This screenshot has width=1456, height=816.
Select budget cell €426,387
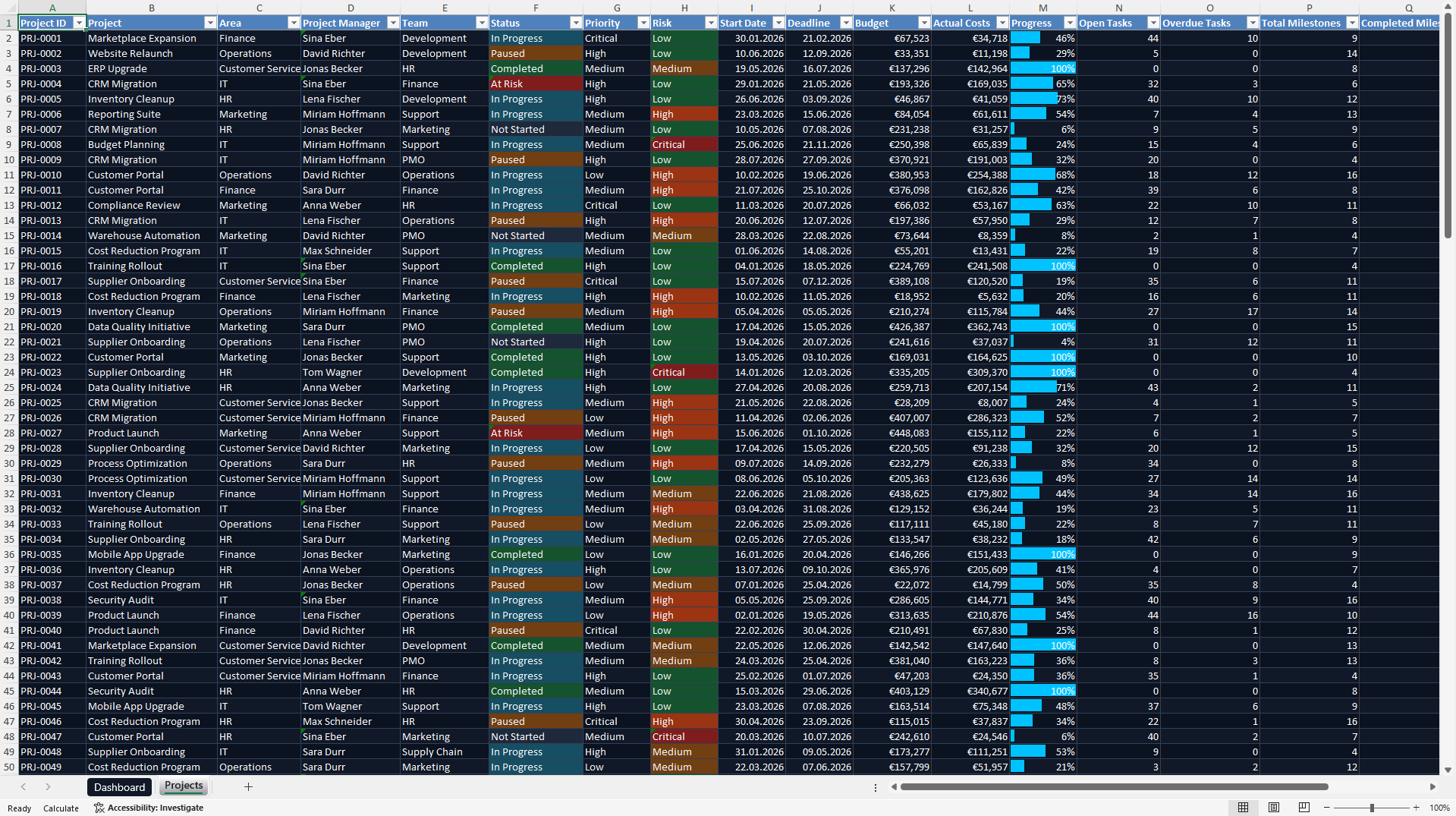(892, 326)
